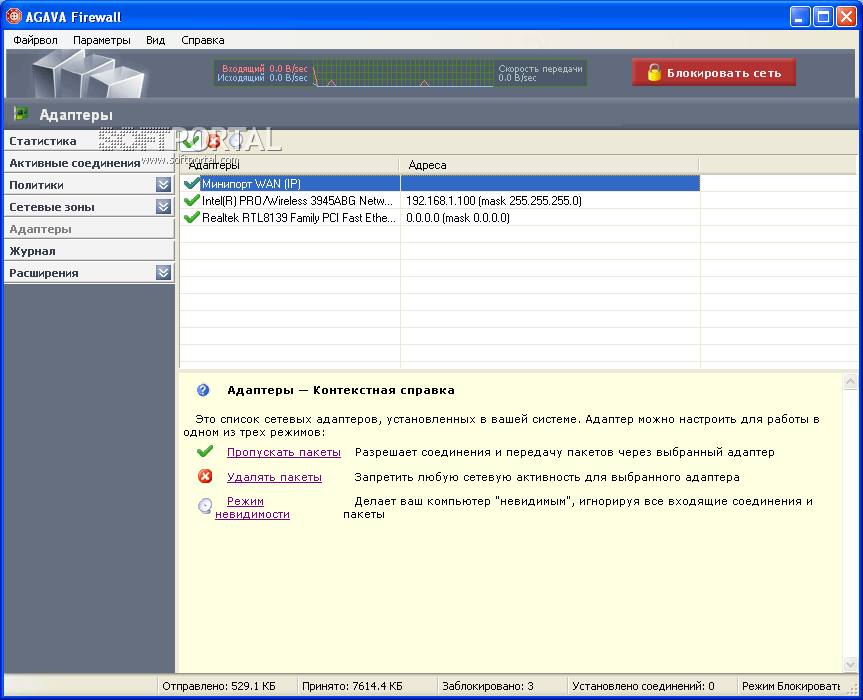Click the Скорость передачи readout
The width and height of the screenshot is (863, 700).
coord(540,73)
